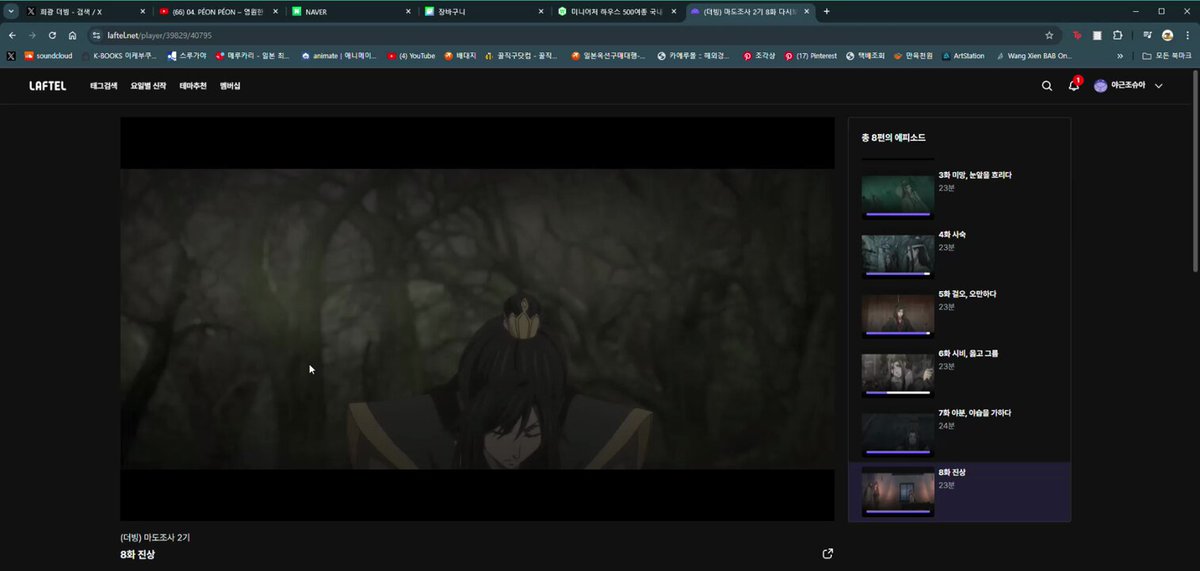Close the NAVER tab
This screenshot has width=1200, height=571.
406,11
